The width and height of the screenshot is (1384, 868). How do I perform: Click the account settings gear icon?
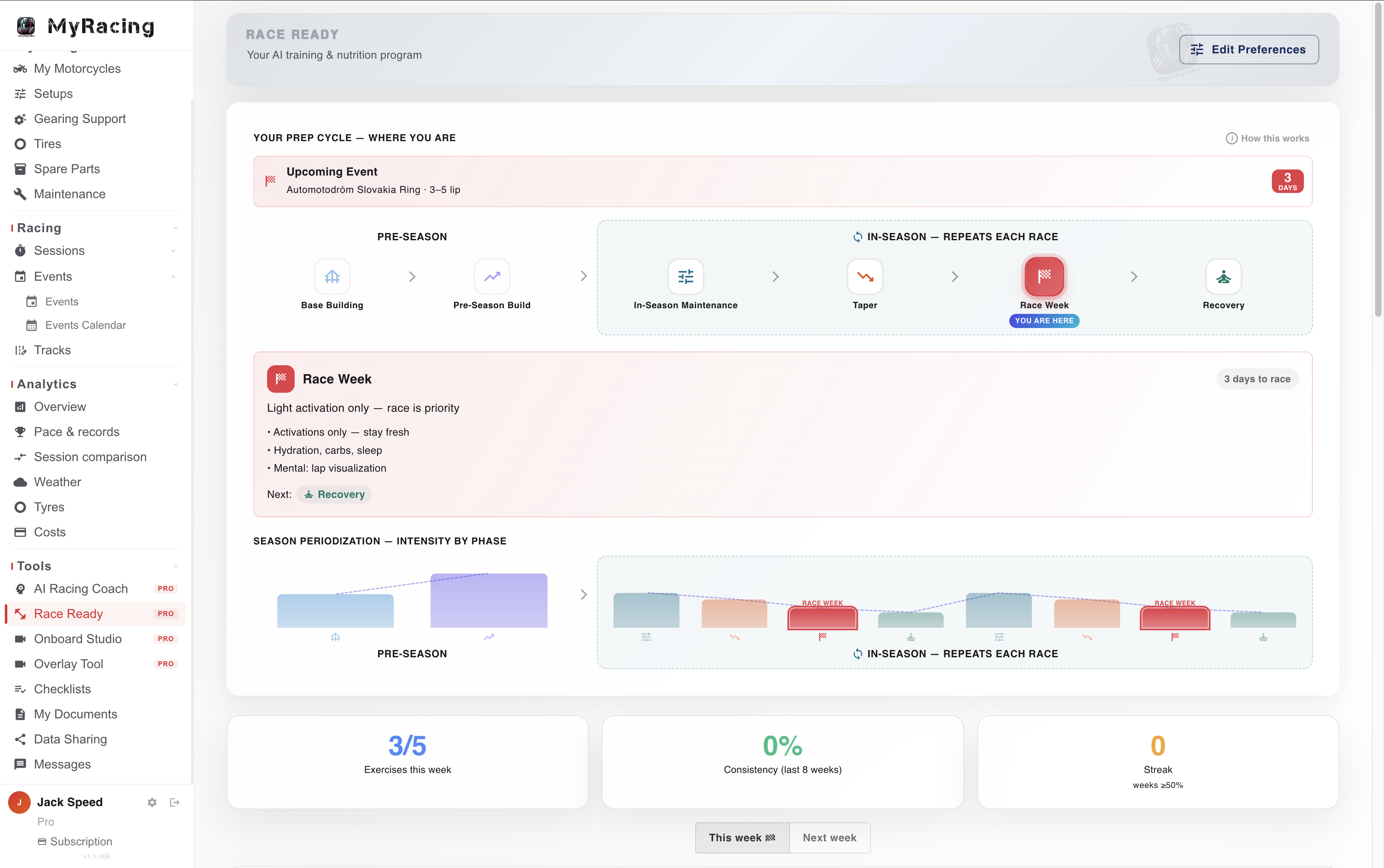tap(152, 802)
